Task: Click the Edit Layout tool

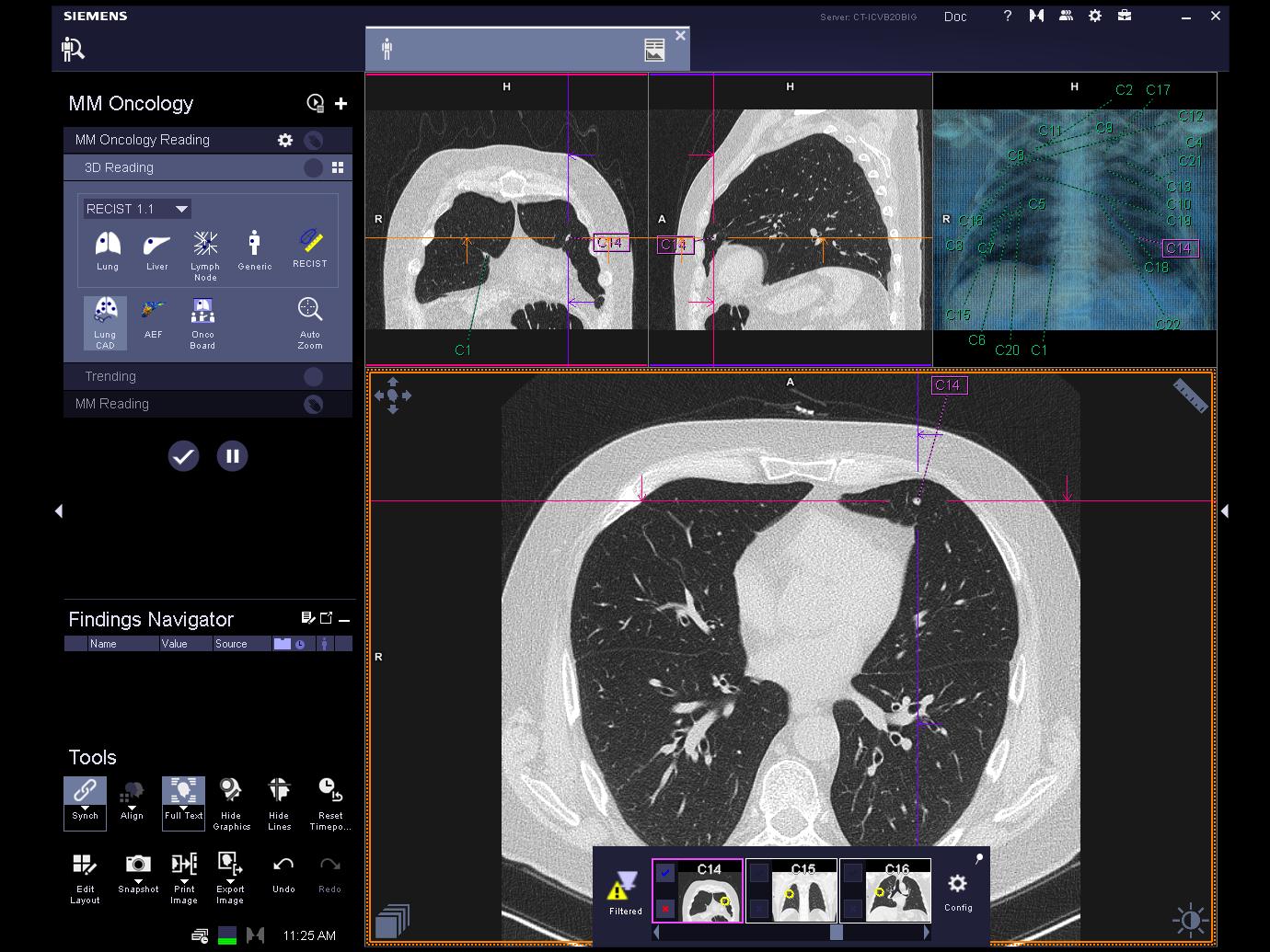Action: [85, 865]
